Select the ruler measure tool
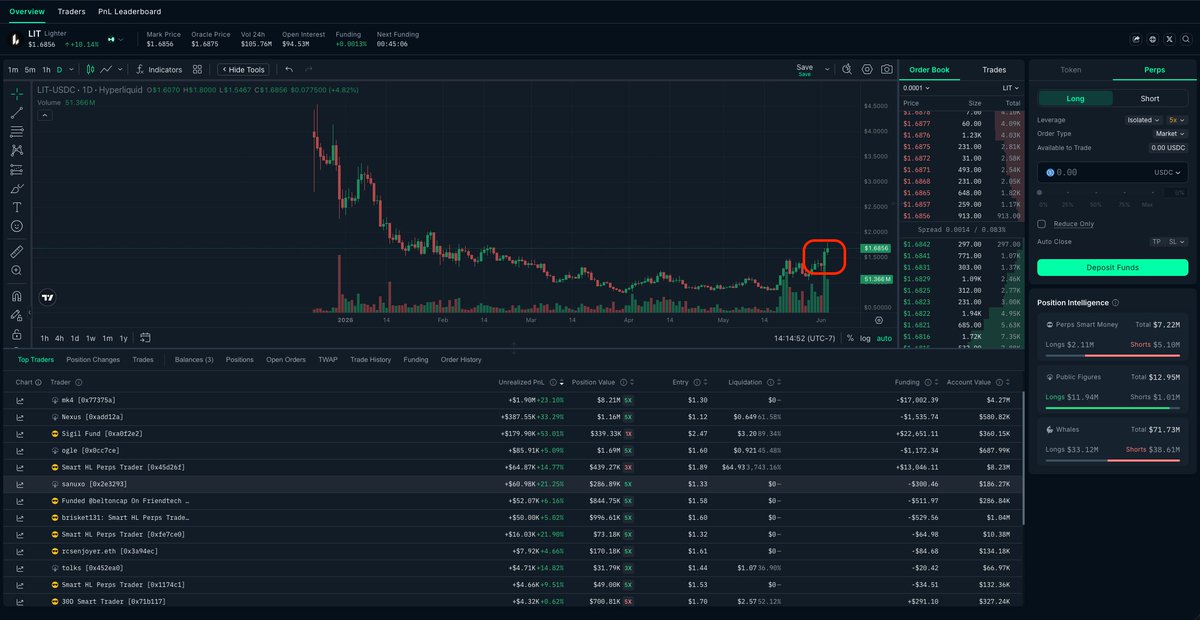Screen dimensions: 1200x620 click(17, 251)
